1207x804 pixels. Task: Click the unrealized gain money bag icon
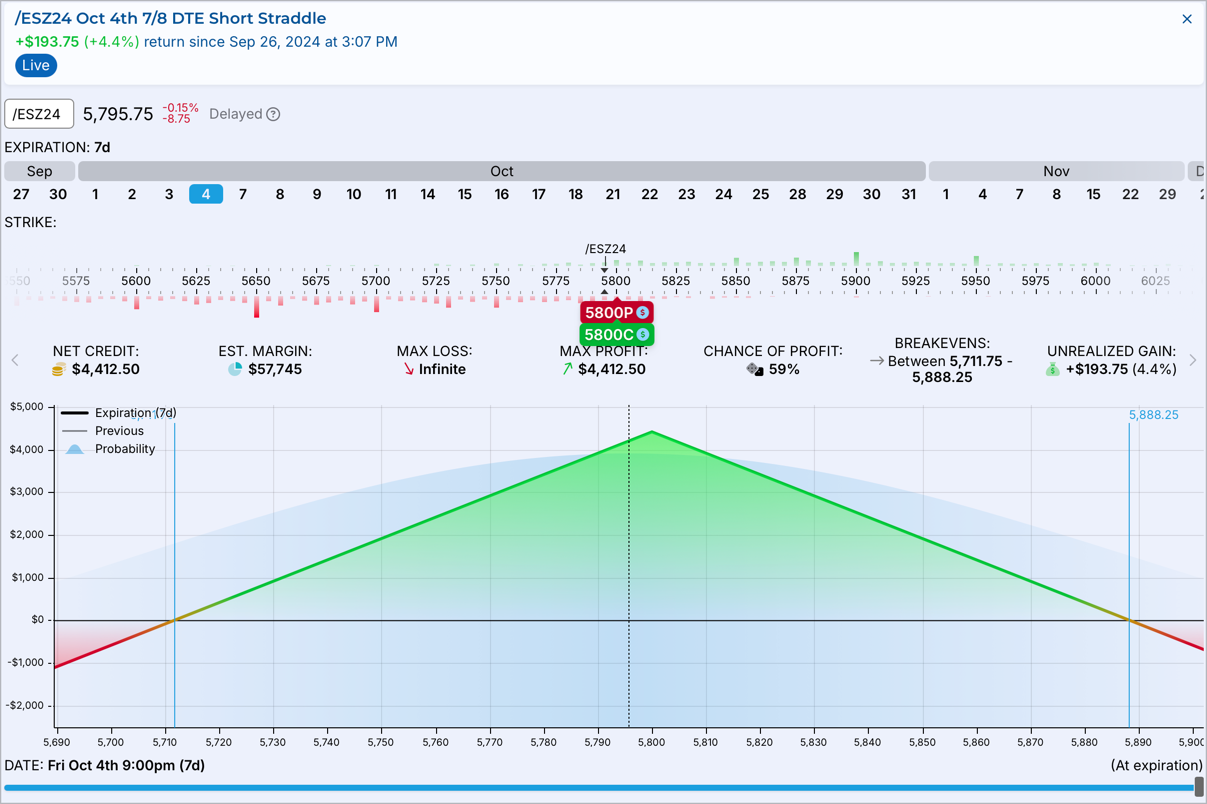(x=1052, y=370)
